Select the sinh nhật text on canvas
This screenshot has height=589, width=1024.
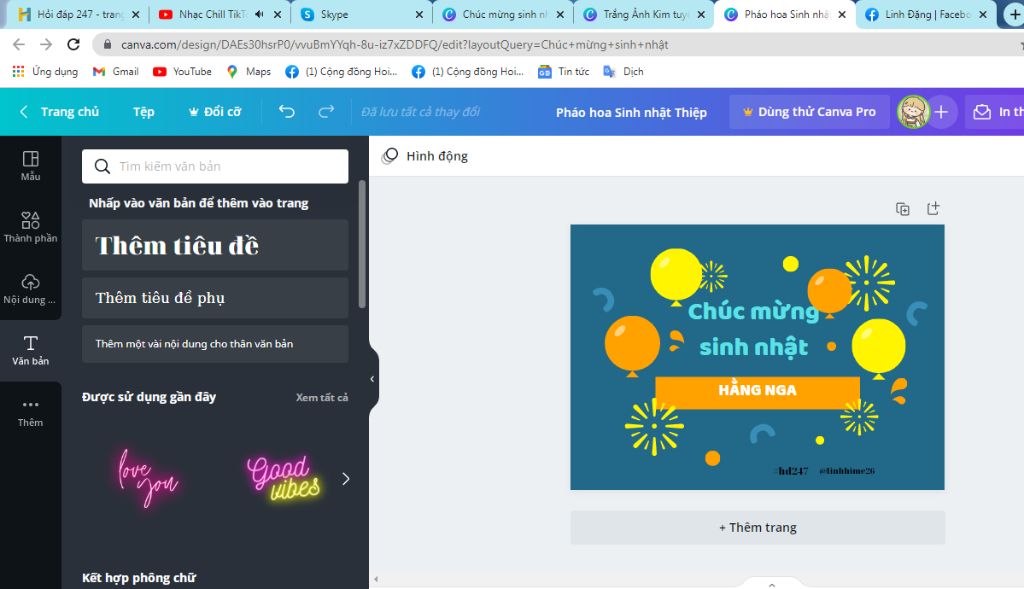tap(754, 347)
